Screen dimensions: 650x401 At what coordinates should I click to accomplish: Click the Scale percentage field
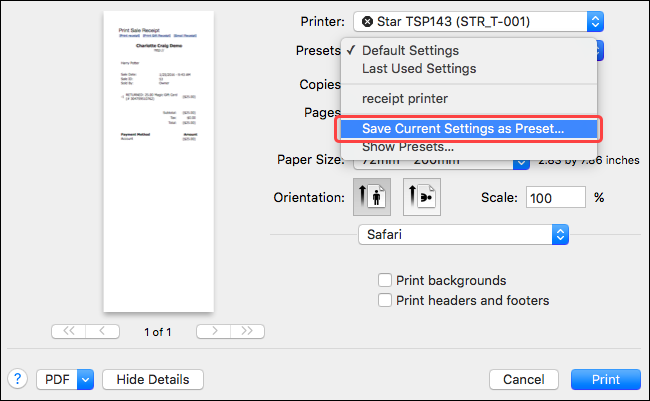coord(555,197)
